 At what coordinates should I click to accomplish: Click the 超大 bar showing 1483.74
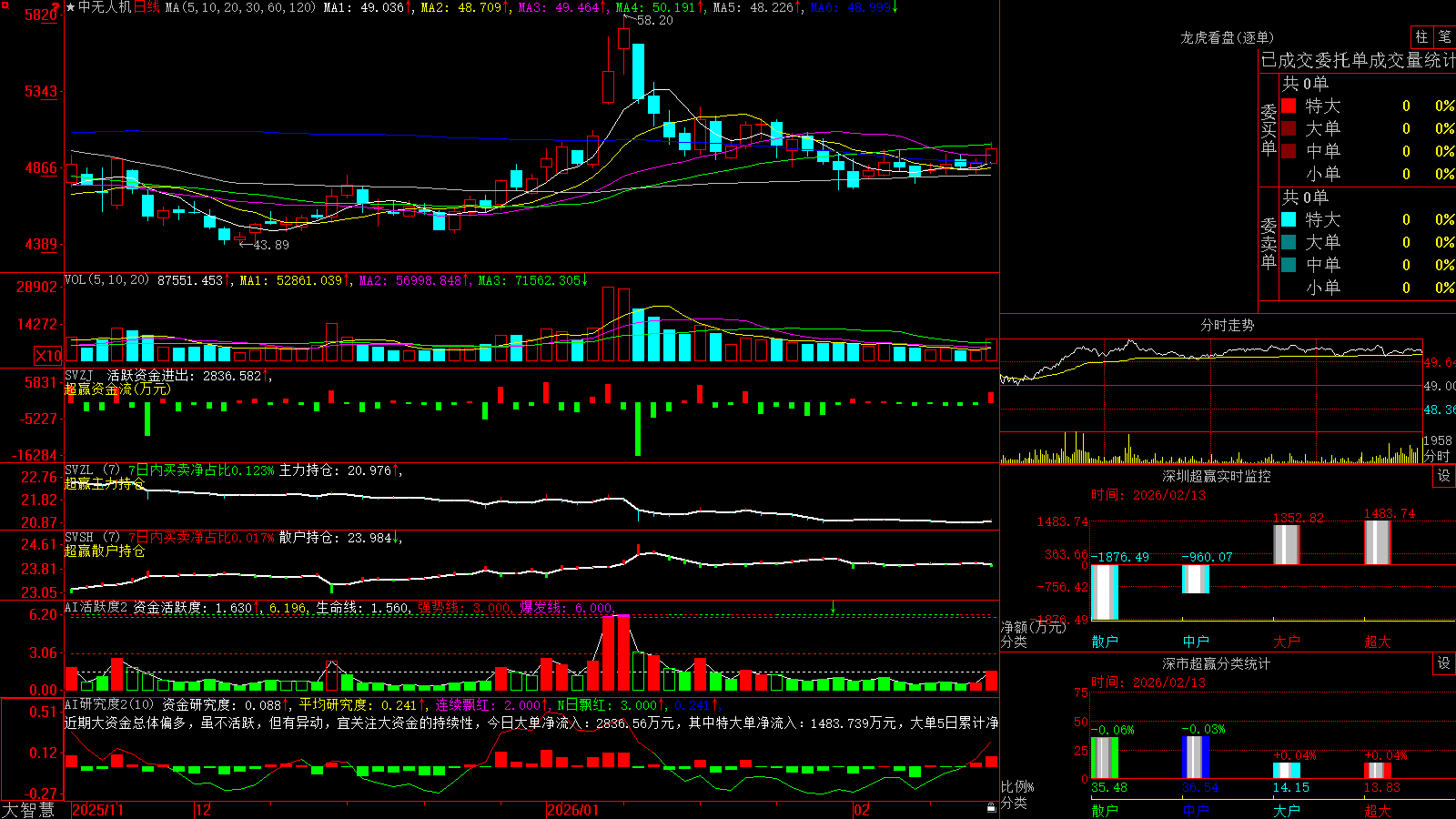(1378, 542)
